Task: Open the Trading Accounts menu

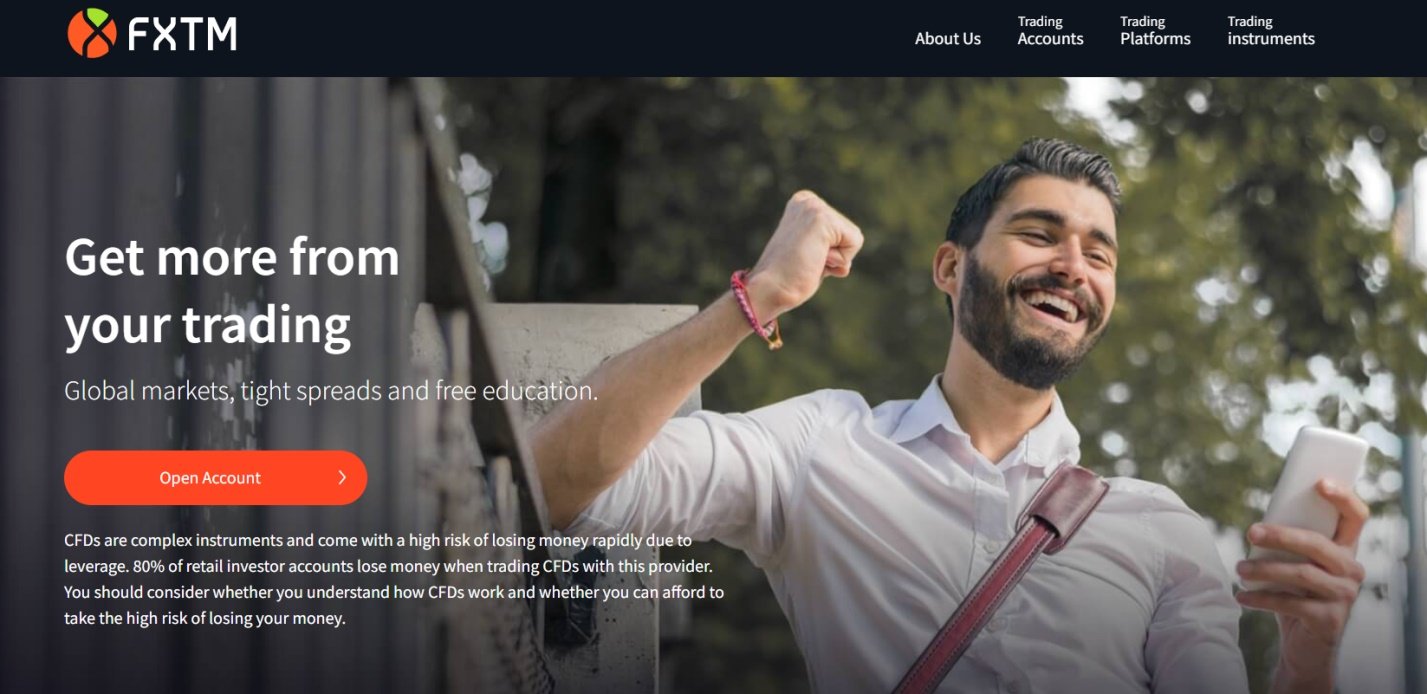Action: (1050, 31)
